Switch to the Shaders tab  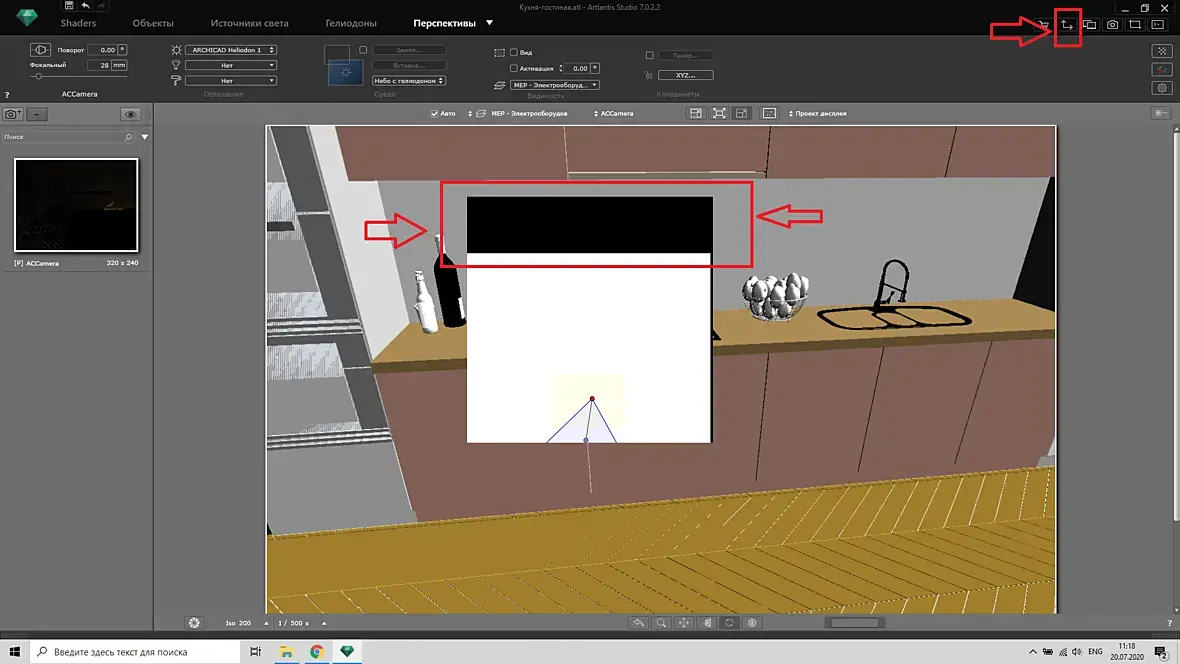coord(78,23)
